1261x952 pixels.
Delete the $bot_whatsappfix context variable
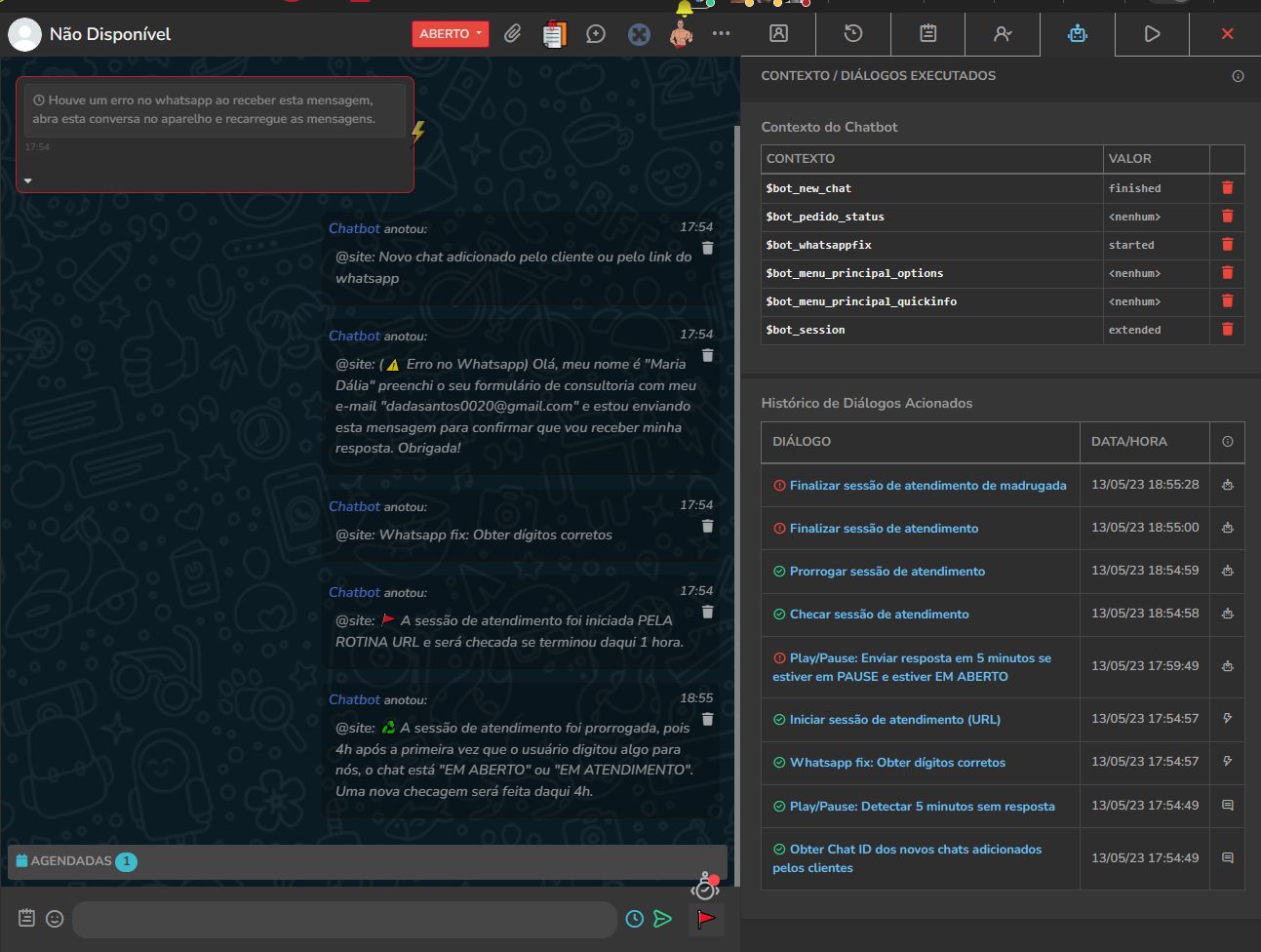click(x=1227, y=245)
